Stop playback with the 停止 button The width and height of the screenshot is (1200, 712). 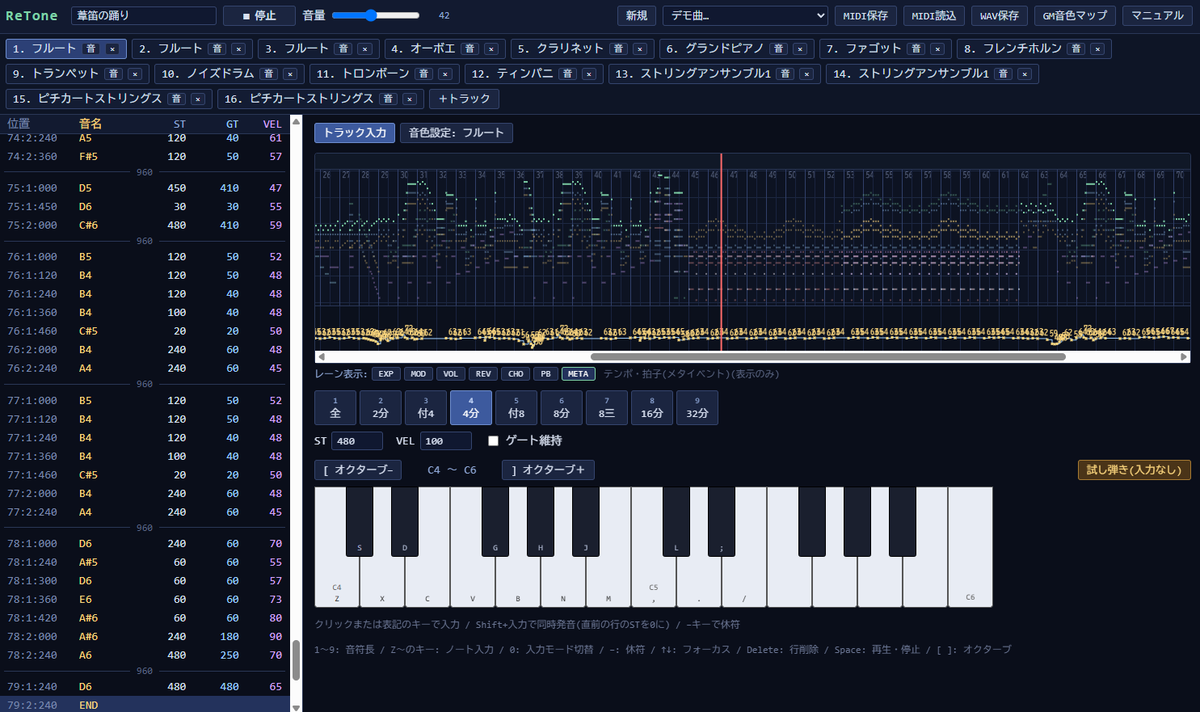tap(259, 15)
